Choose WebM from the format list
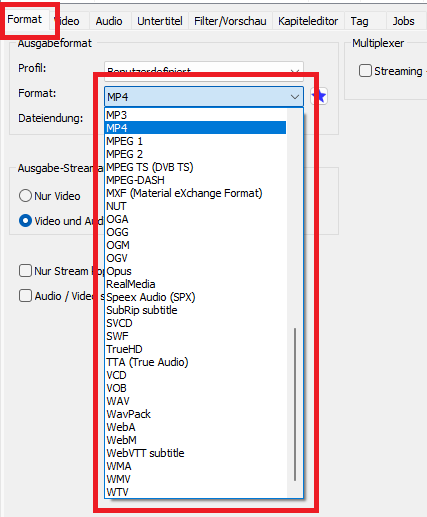The width and height of the screenshot is (427, 517). click(196, 440)
